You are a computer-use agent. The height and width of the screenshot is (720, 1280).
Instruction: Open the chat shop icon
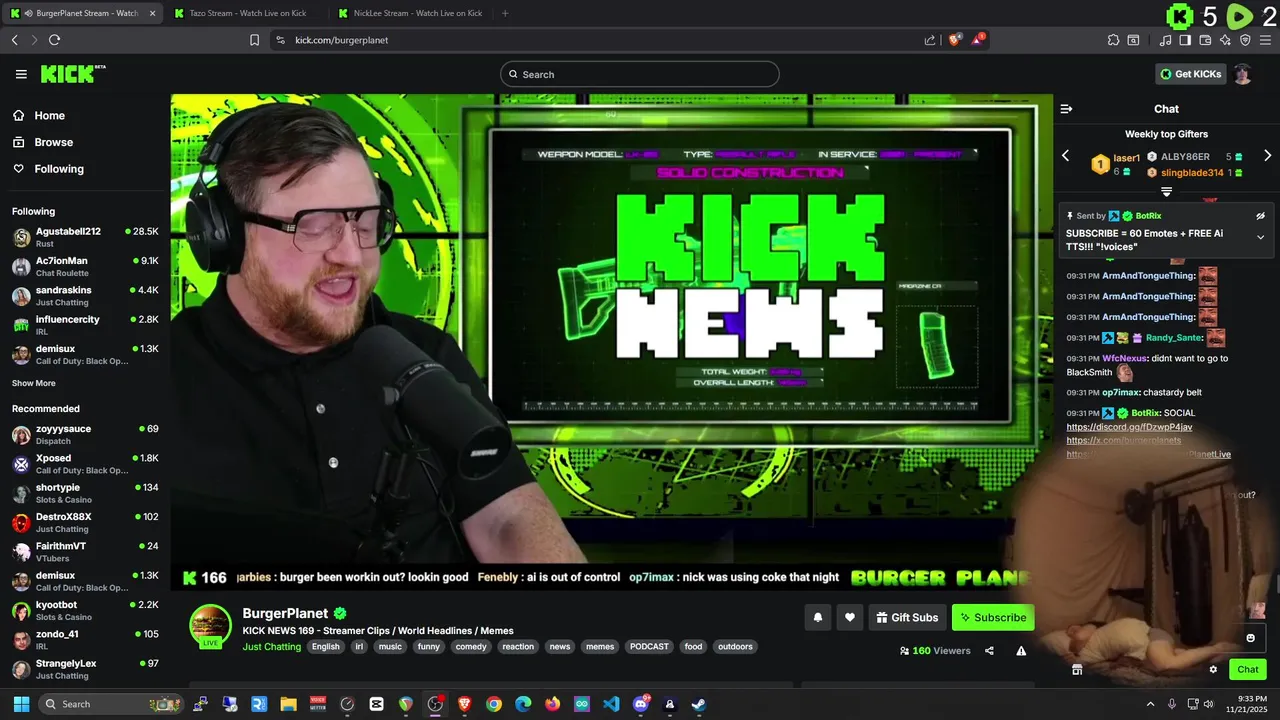click(1077, 670)
